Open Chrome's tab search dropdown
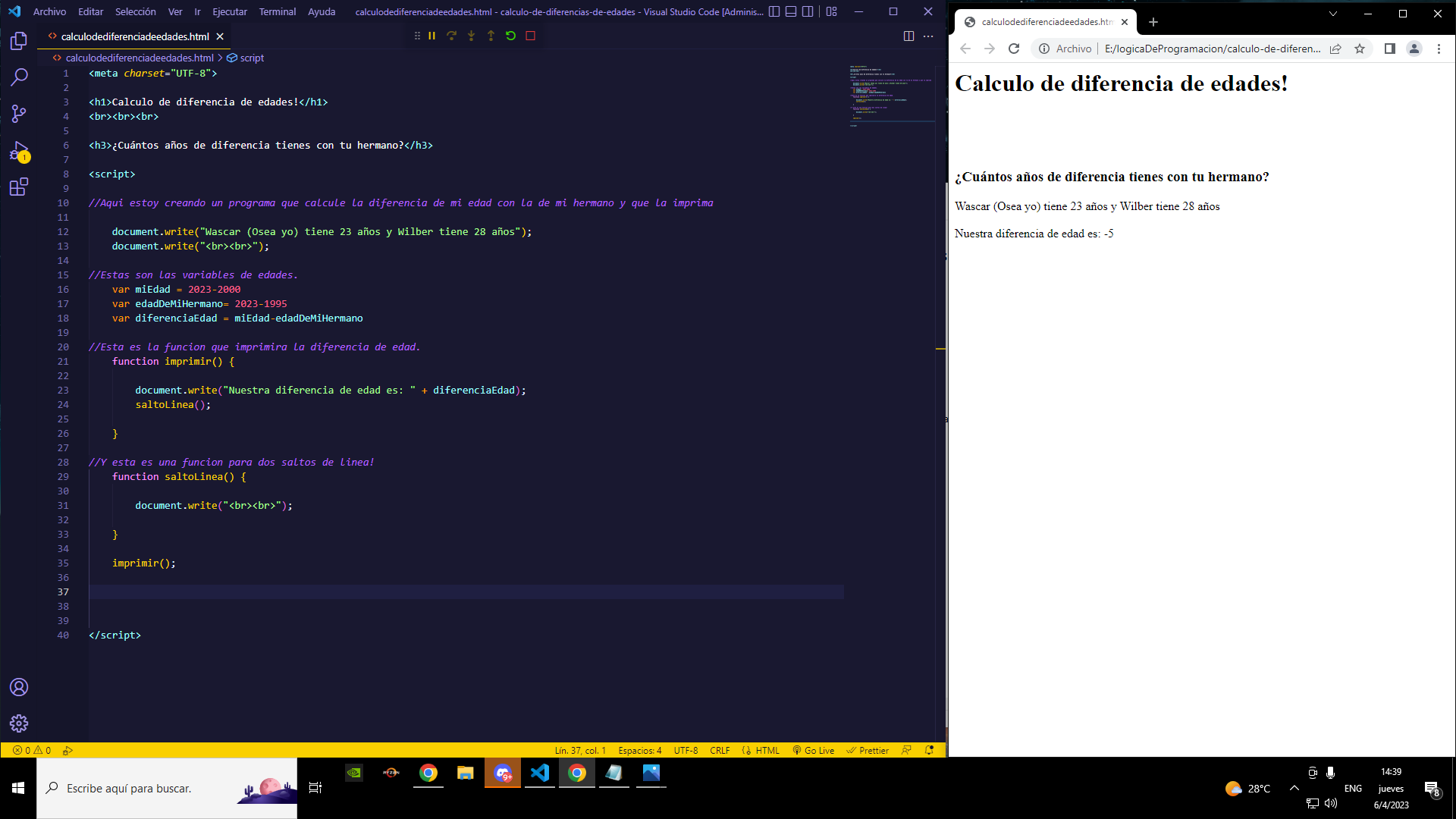This screenshot has width=1456, height=819. pyautogui.click(x=1333, y=14)
